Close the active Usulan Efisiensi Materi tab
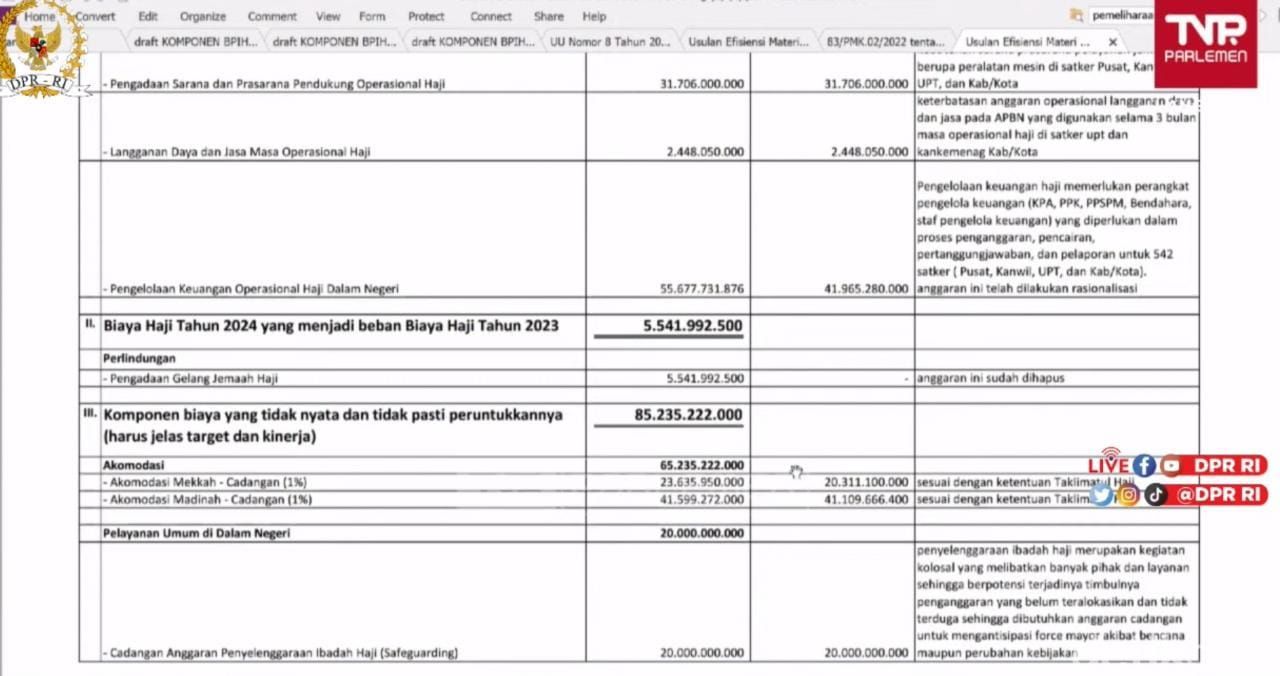Viewport: 1280px width, 676px height. point(1112,43)
